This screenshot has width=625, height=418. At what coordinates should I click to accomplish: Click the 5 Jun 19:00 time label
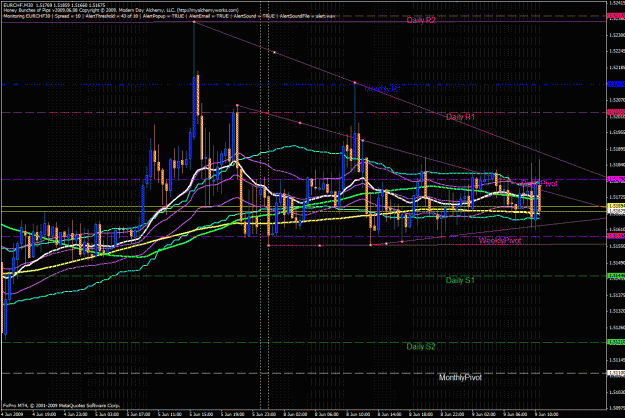pos(233,414)
